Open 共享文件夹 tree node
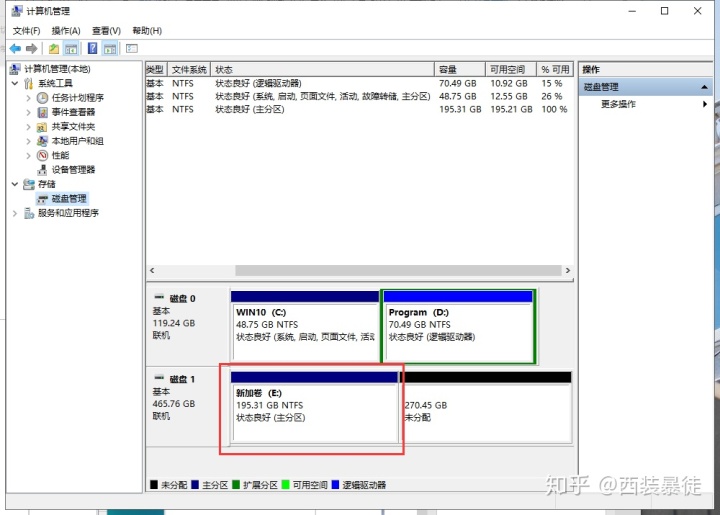The height and width of the screenshot is (515, 720). 73,126
